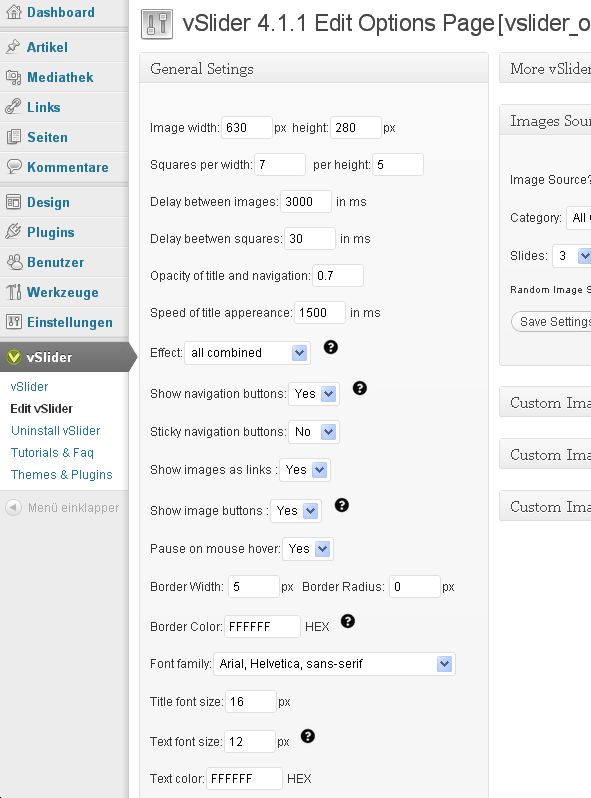Open help icon beside Text font size
591x798 pixels.
point(308,736)
